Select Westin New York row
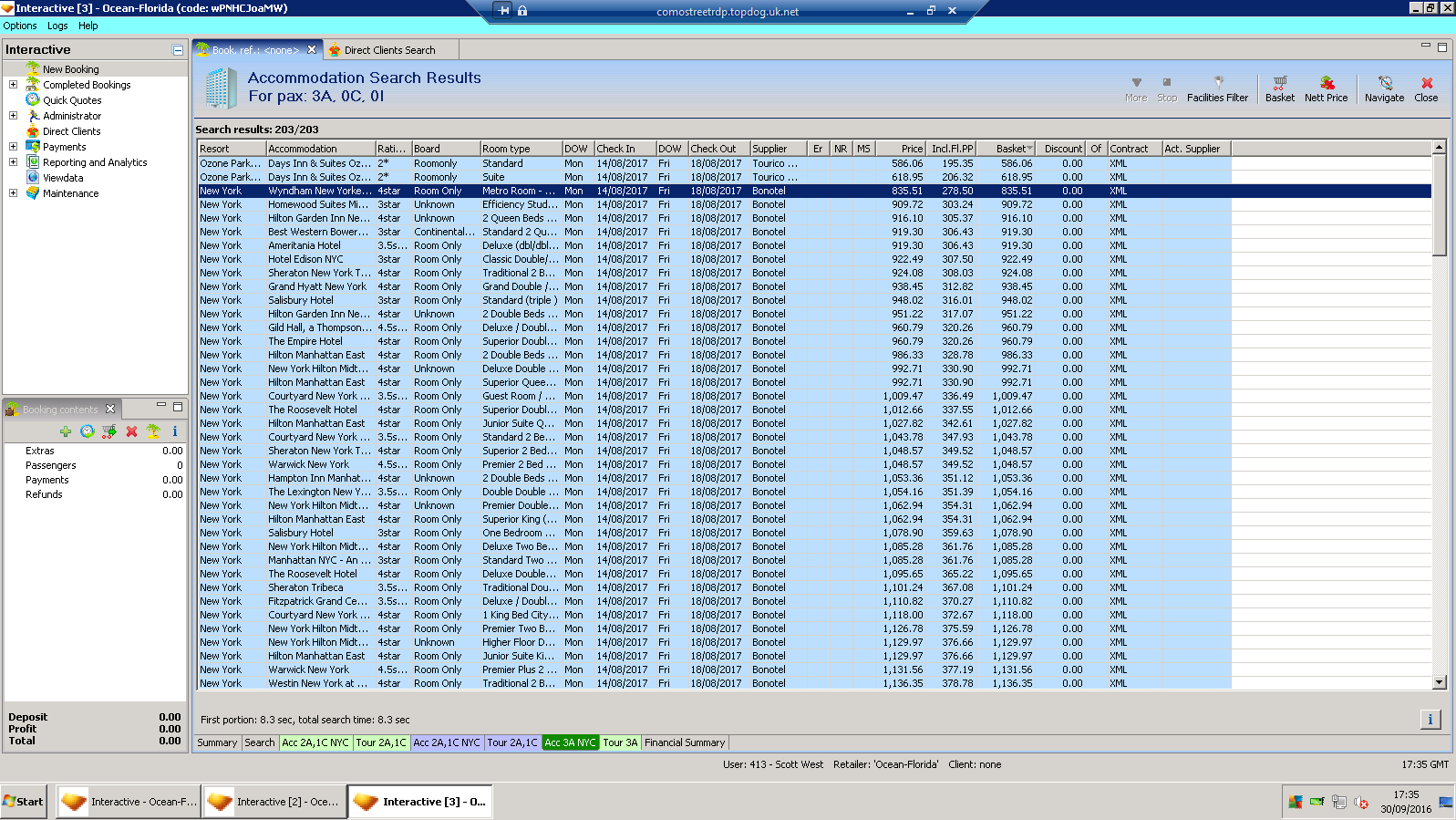The width and height of the screenshot is (1456, 820). tap(814, 683)
